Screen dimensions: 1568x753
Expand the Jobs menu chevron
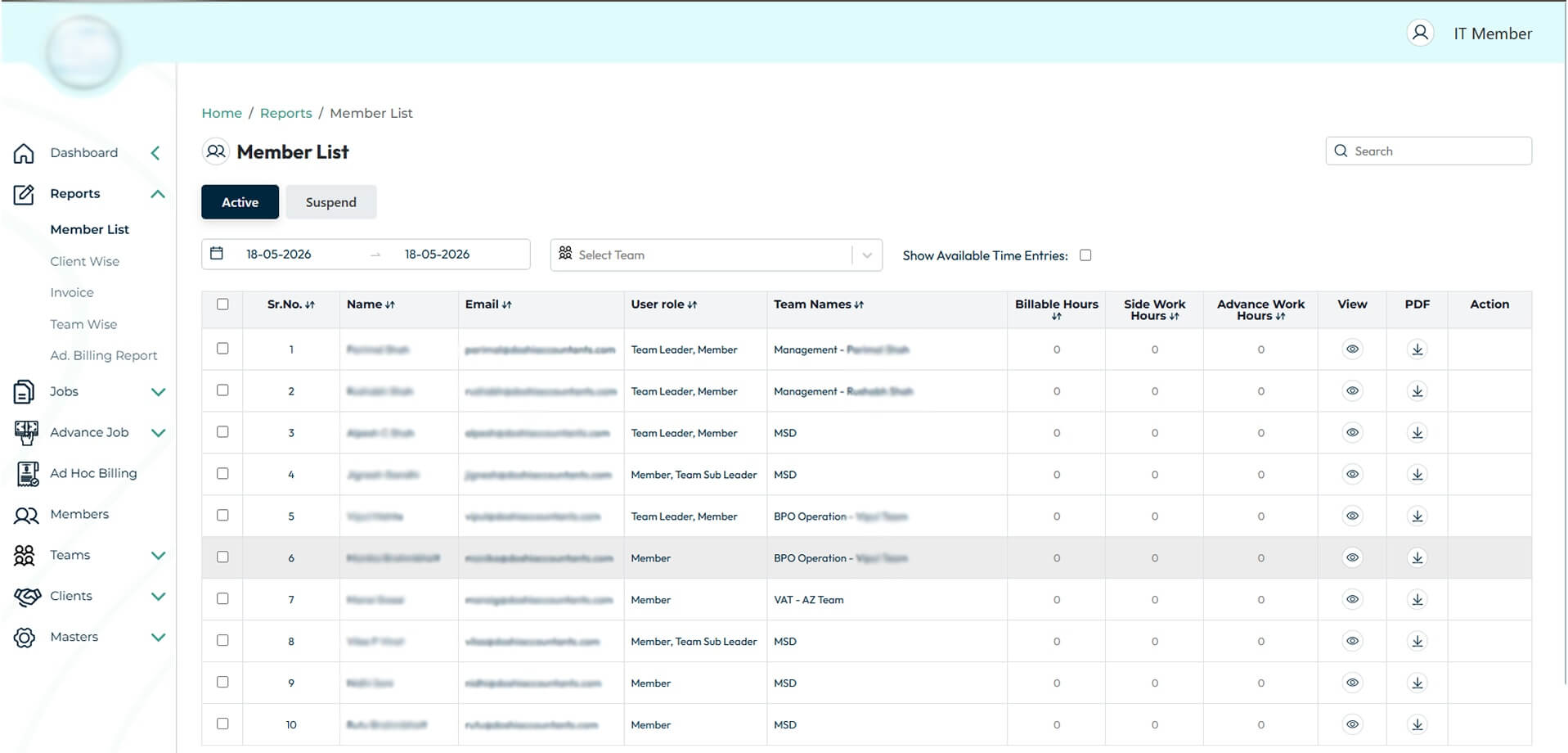pos(159,392)
